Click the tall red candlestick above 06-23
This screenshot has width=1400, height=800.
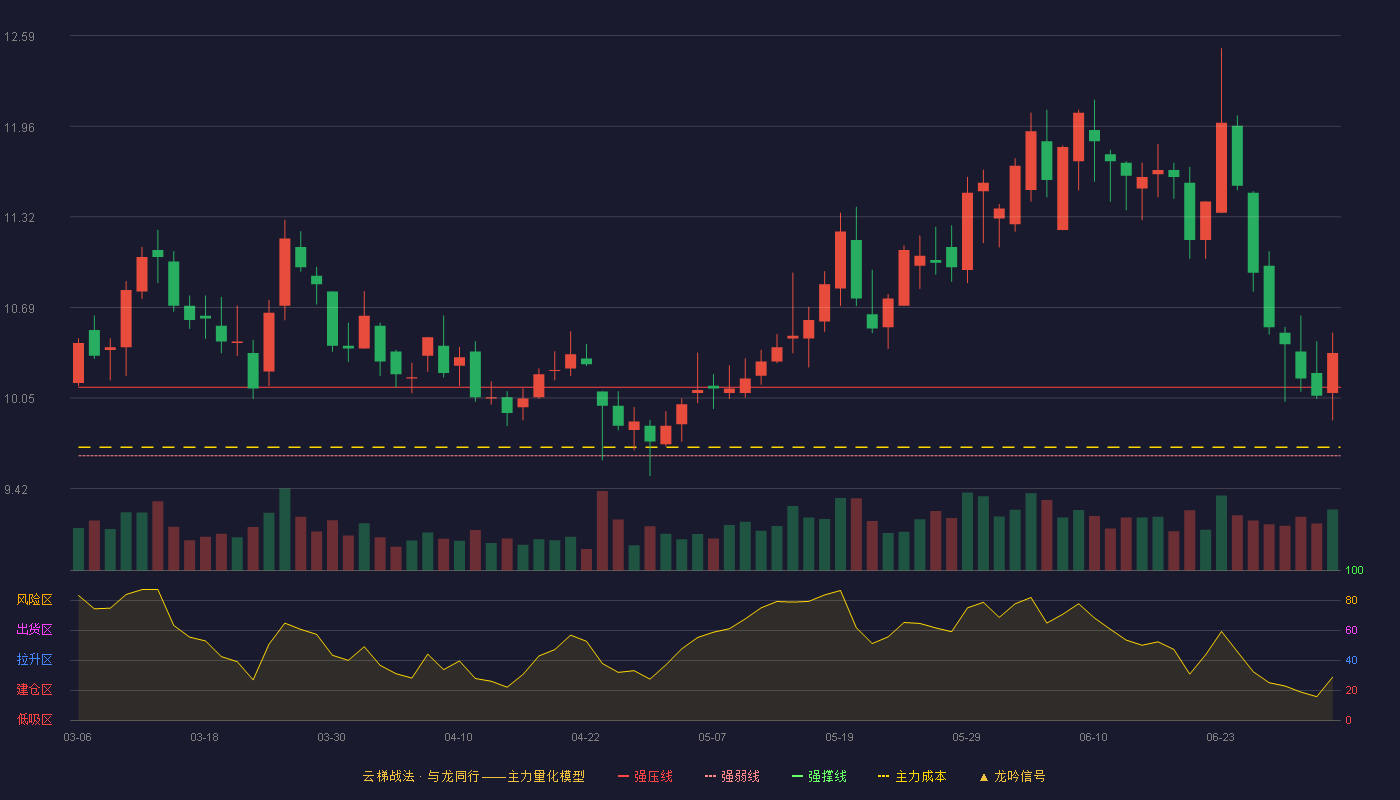click(1221, 167)
